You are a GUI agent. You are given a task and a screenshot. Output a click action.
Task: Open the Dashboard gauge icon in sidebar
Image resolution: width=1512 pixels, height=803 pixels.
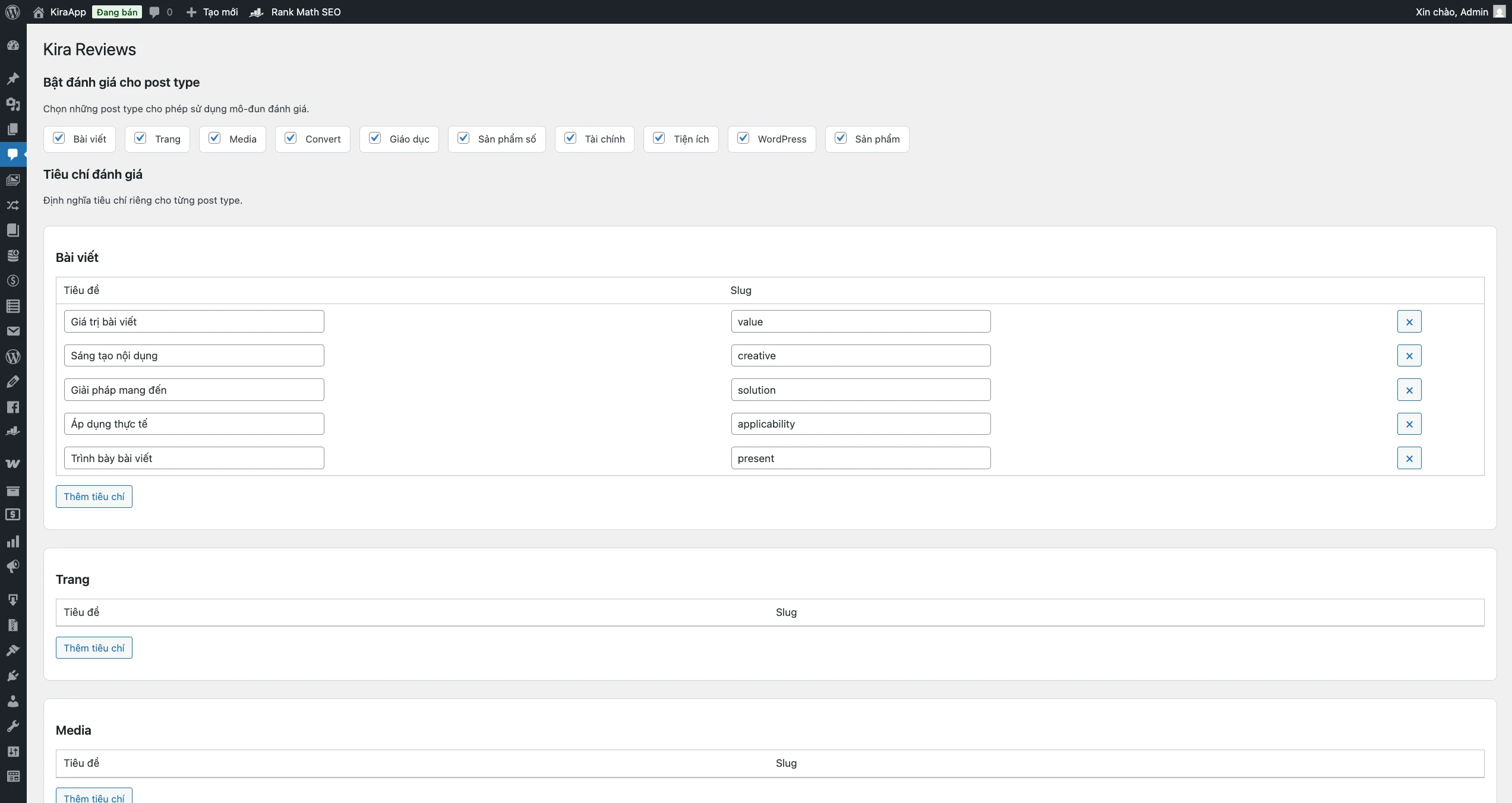13,46
